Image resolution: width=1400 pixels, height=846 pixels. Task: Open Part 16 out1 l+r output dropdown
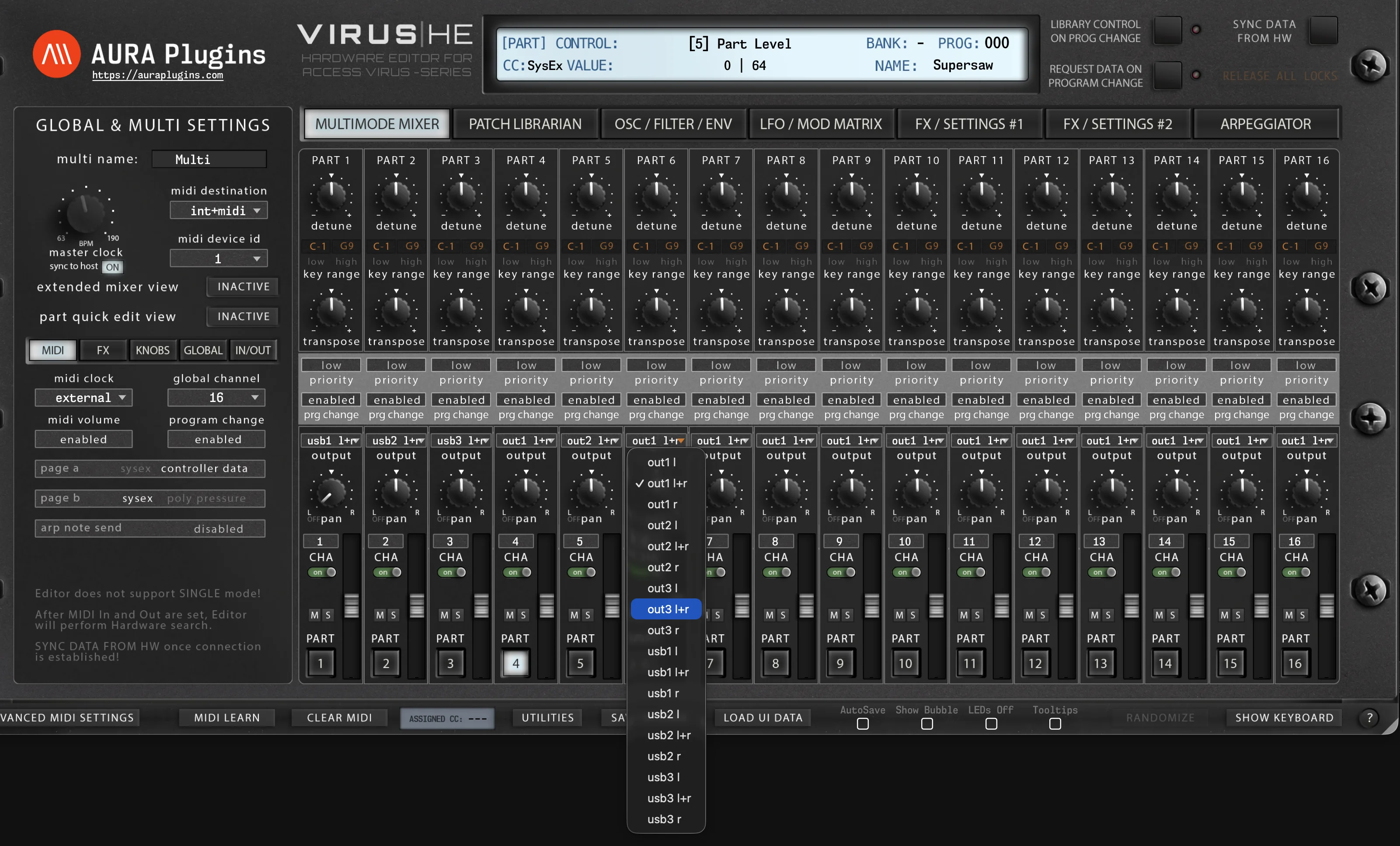coord(1306,440)
